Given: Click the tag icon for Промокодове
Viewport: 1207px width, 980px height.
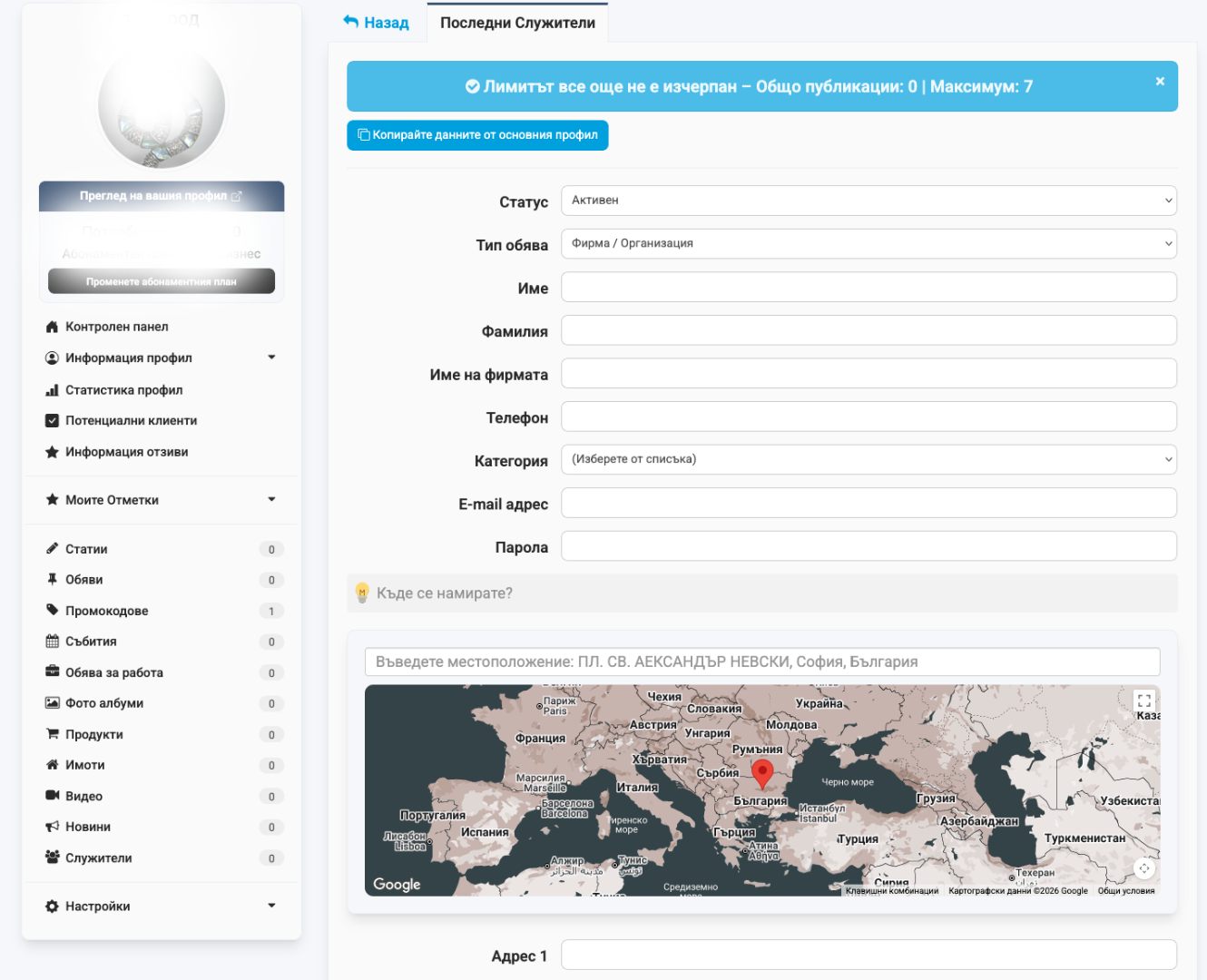Looking at the screenshot, I should point(53,611).
